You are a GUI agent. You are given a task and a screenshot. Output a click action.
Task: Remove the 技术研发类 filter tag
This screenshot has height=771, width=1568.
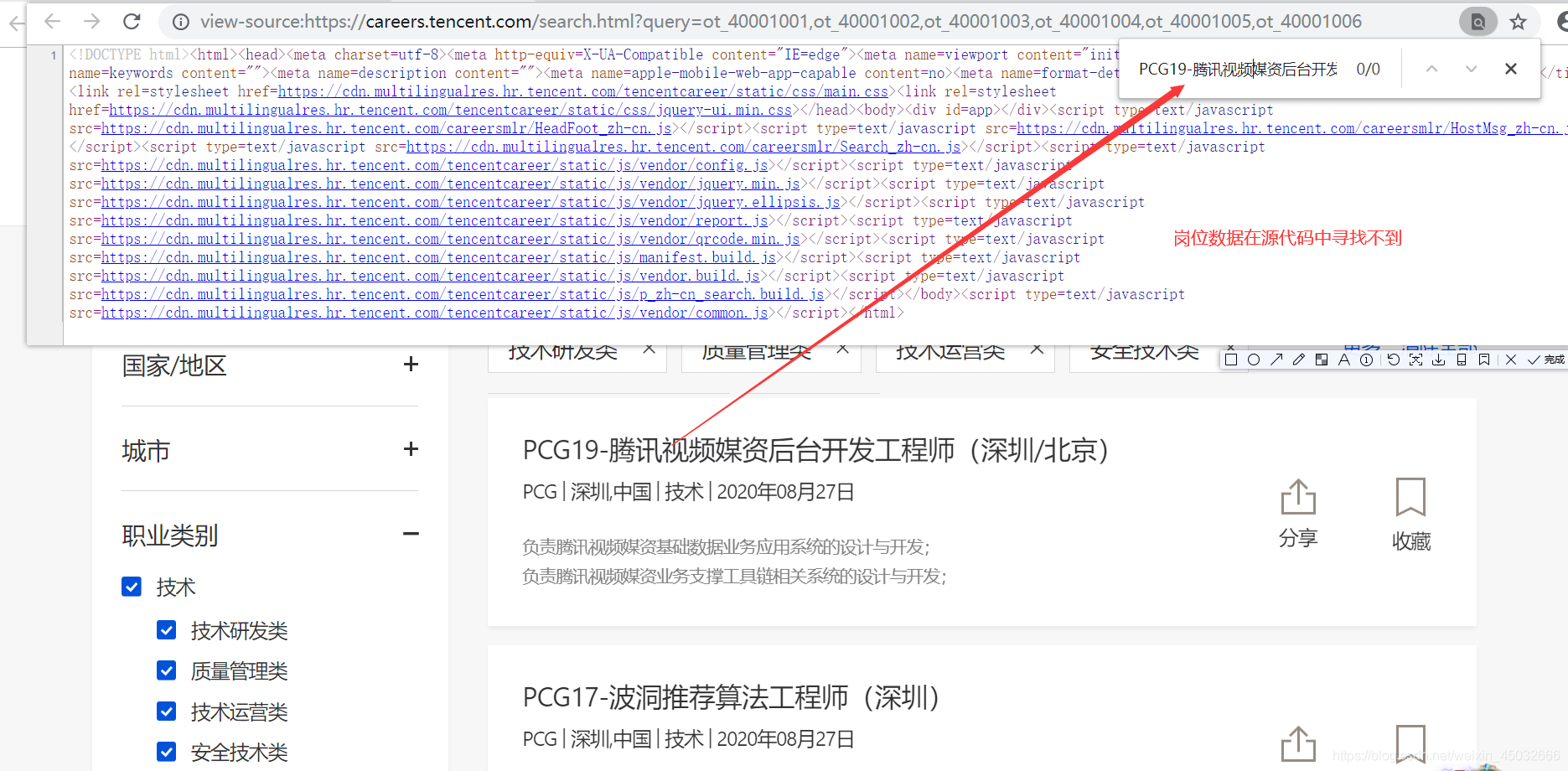point(649,349)
